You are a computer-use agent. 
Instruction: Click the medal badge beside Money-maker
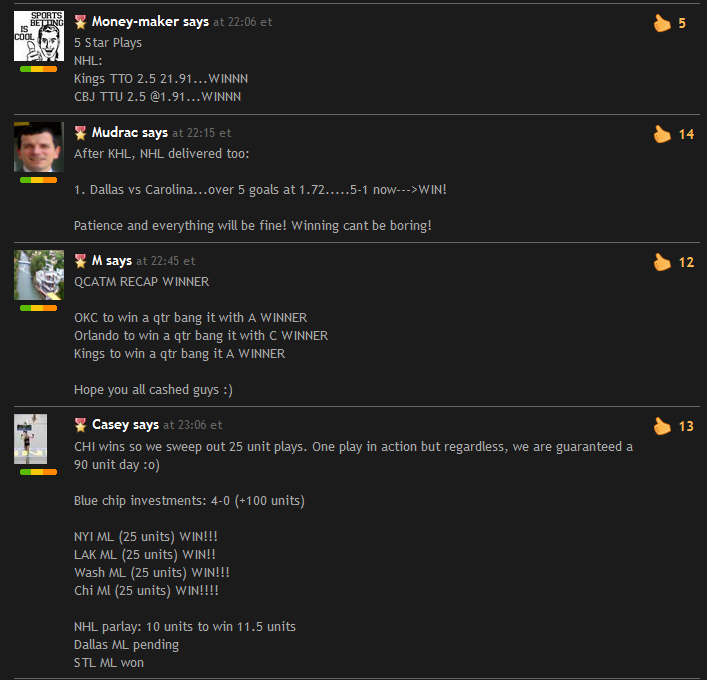coord(81,22)
